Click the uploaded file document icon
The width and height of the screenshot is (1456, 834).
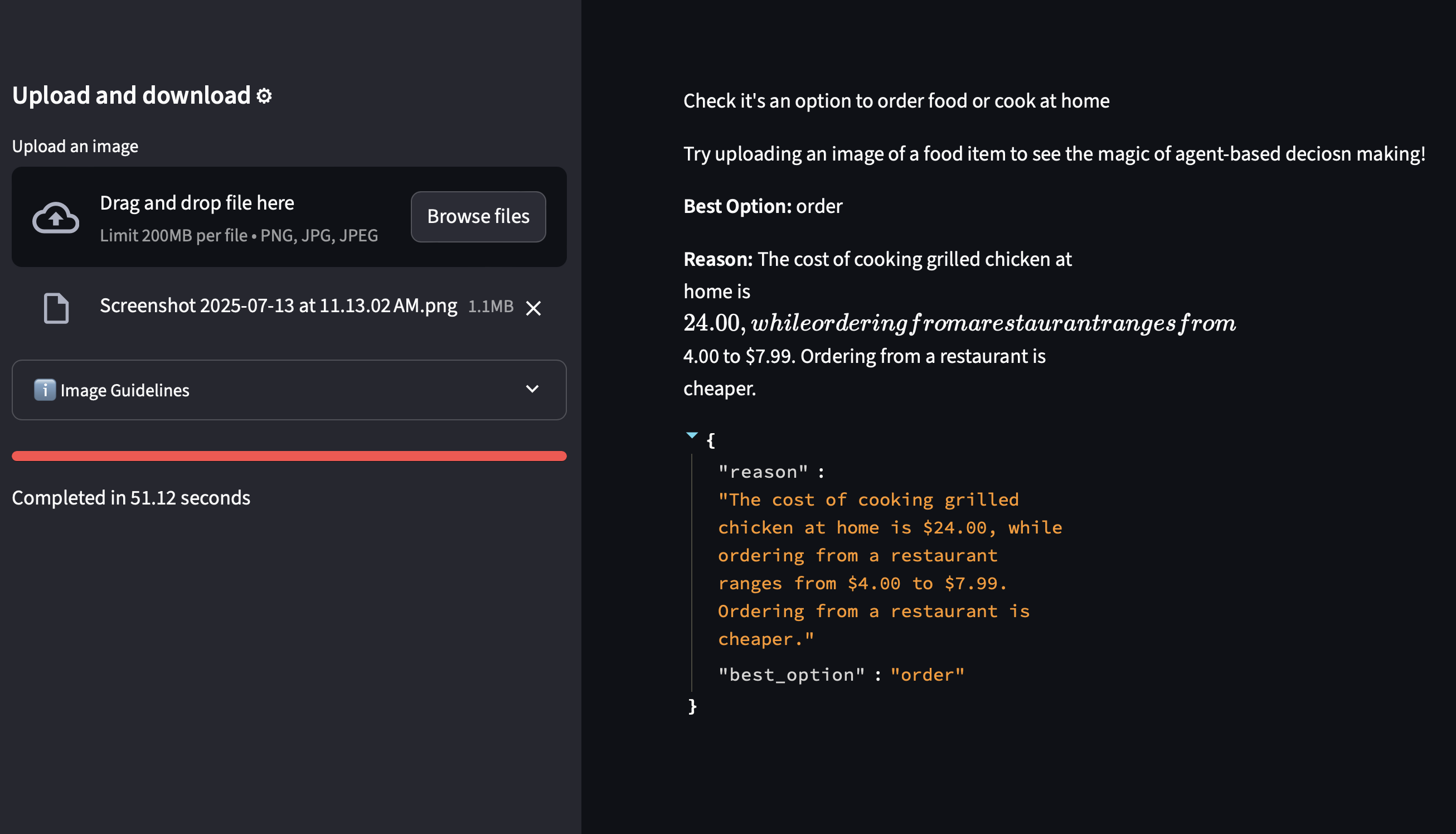point(56,308)
